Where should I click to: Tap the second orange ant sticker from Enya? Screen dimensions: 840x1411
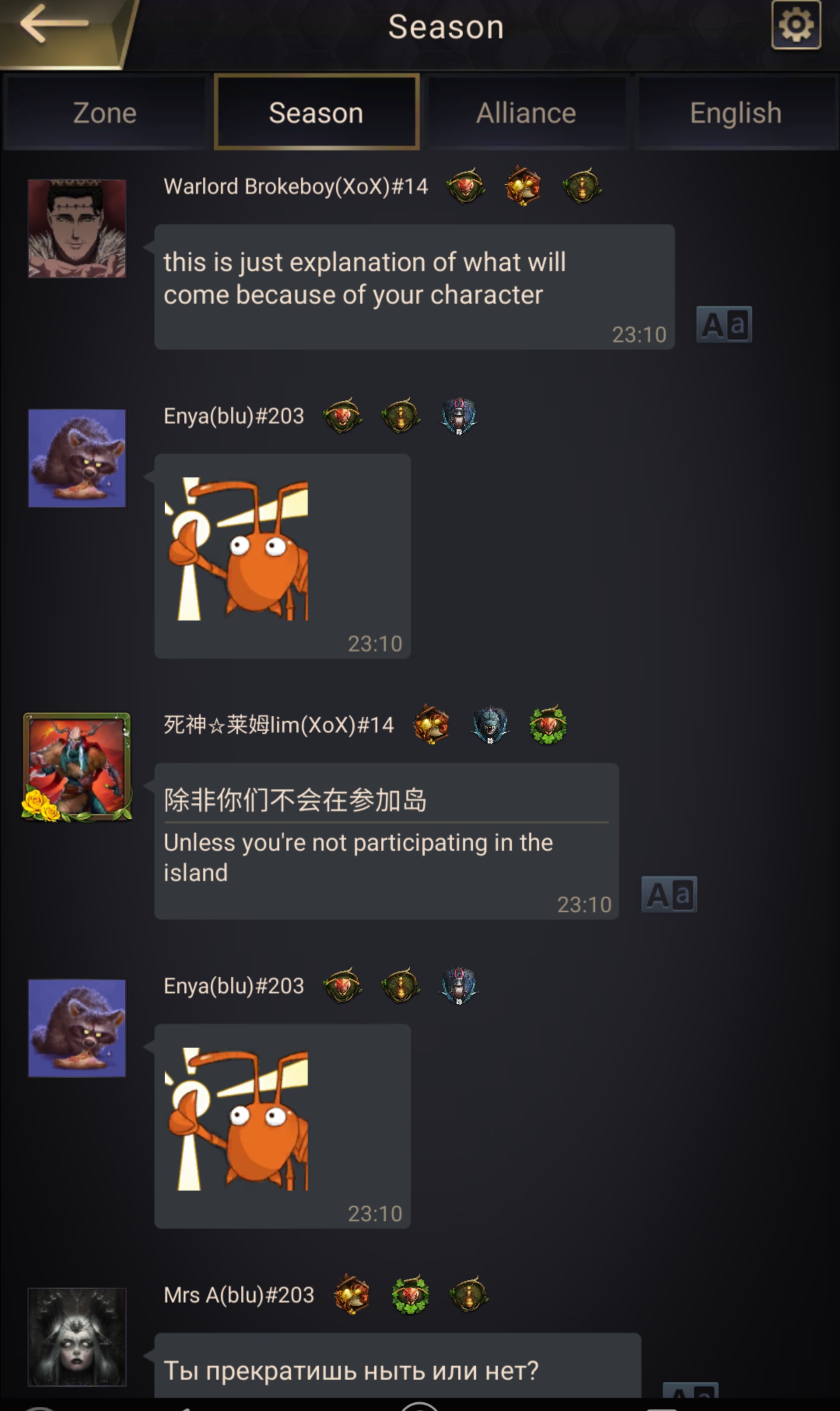pyautogui.click(x=236, y=1119)
